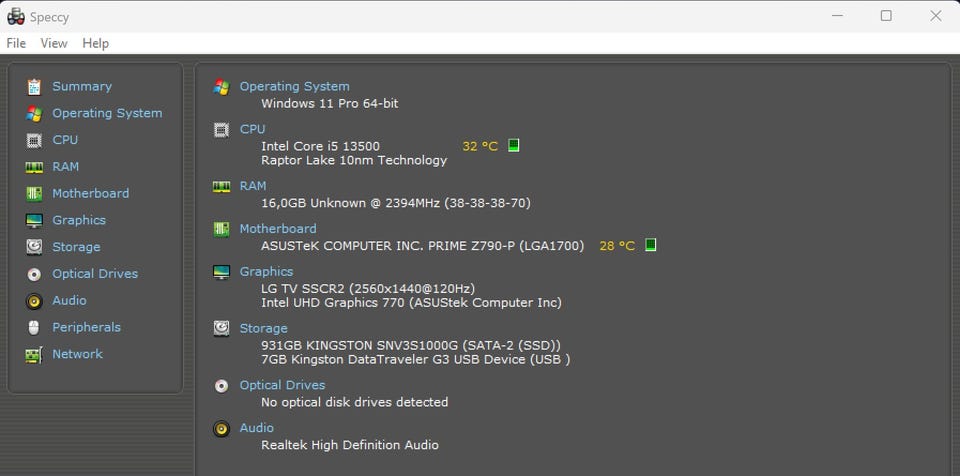Select the Graphics monitor icon in sidebar
The image size is (960, 476).
click(x=34, y=221)
